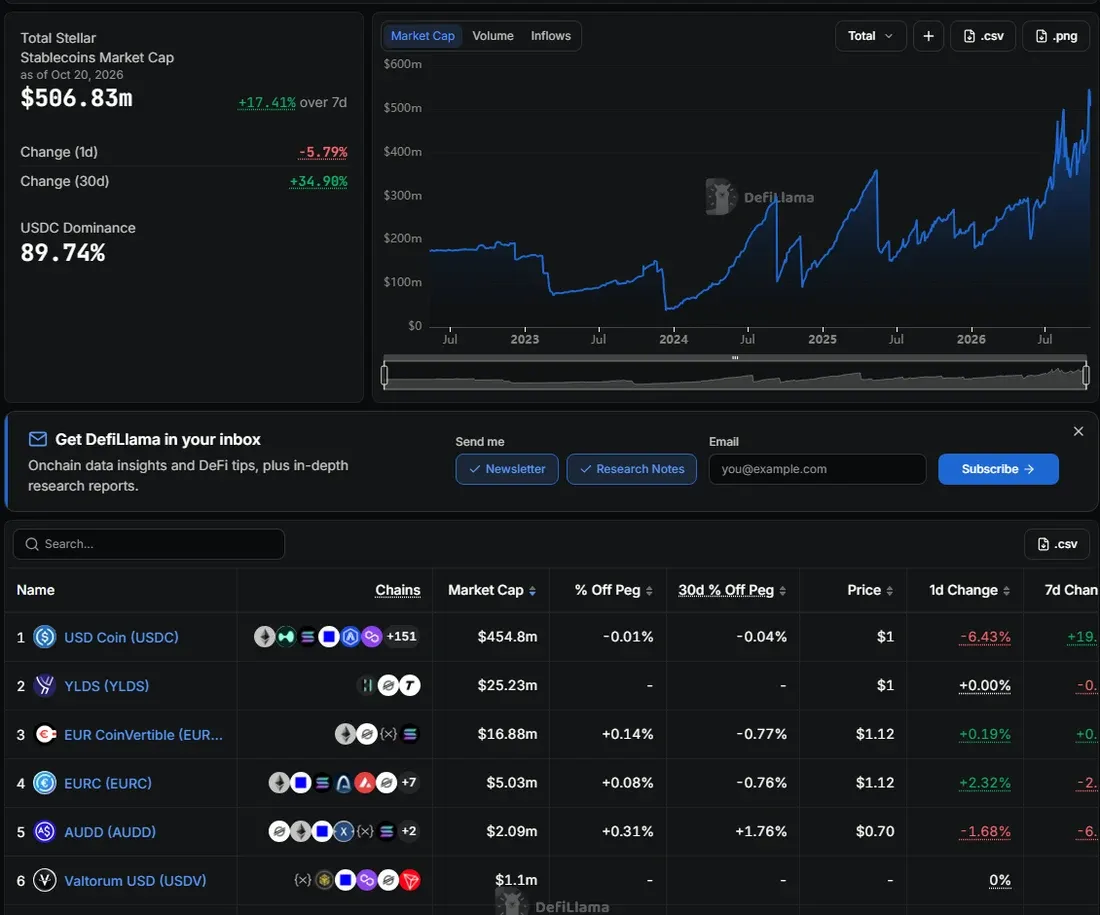1100x915 pixels.
Task: Click the mail icon in inbox banner
Action: click(38, 439)
